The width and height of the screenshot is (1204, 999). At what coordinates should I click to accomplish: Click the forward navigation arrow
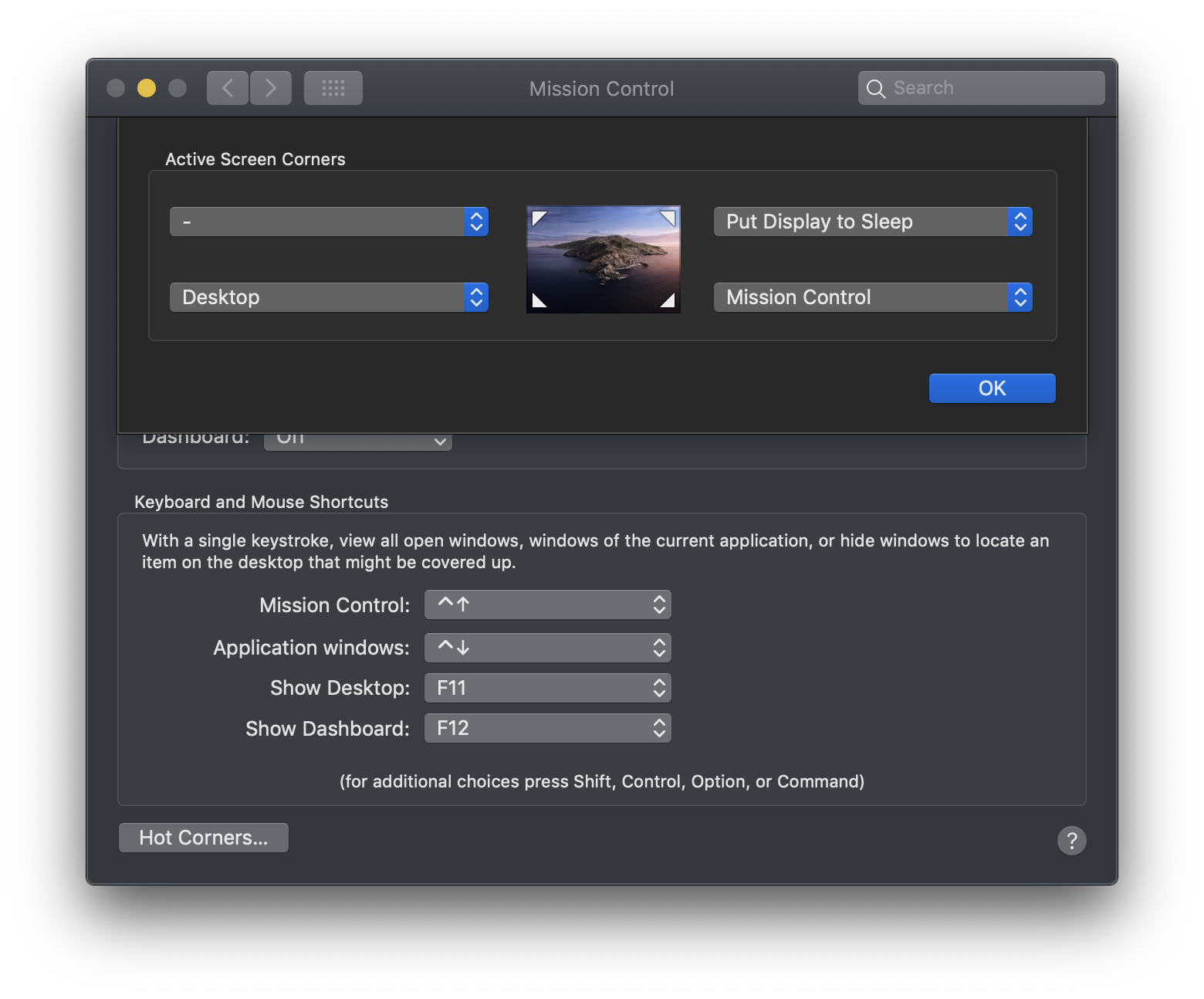pos(271,88)
